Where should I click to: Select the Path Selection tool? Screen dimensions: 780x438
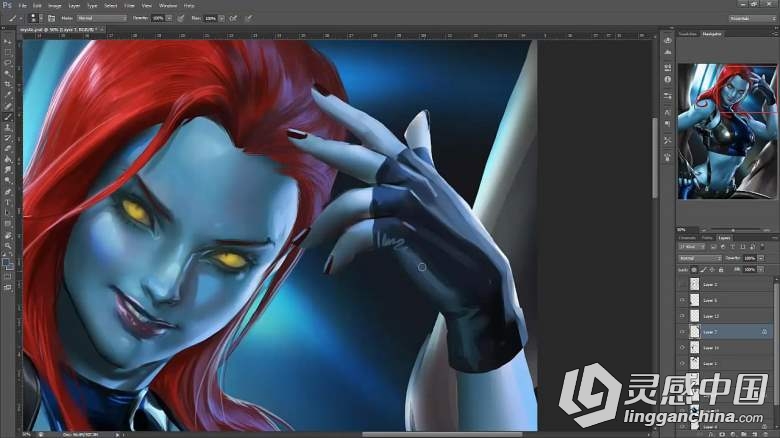coord(7,213)
